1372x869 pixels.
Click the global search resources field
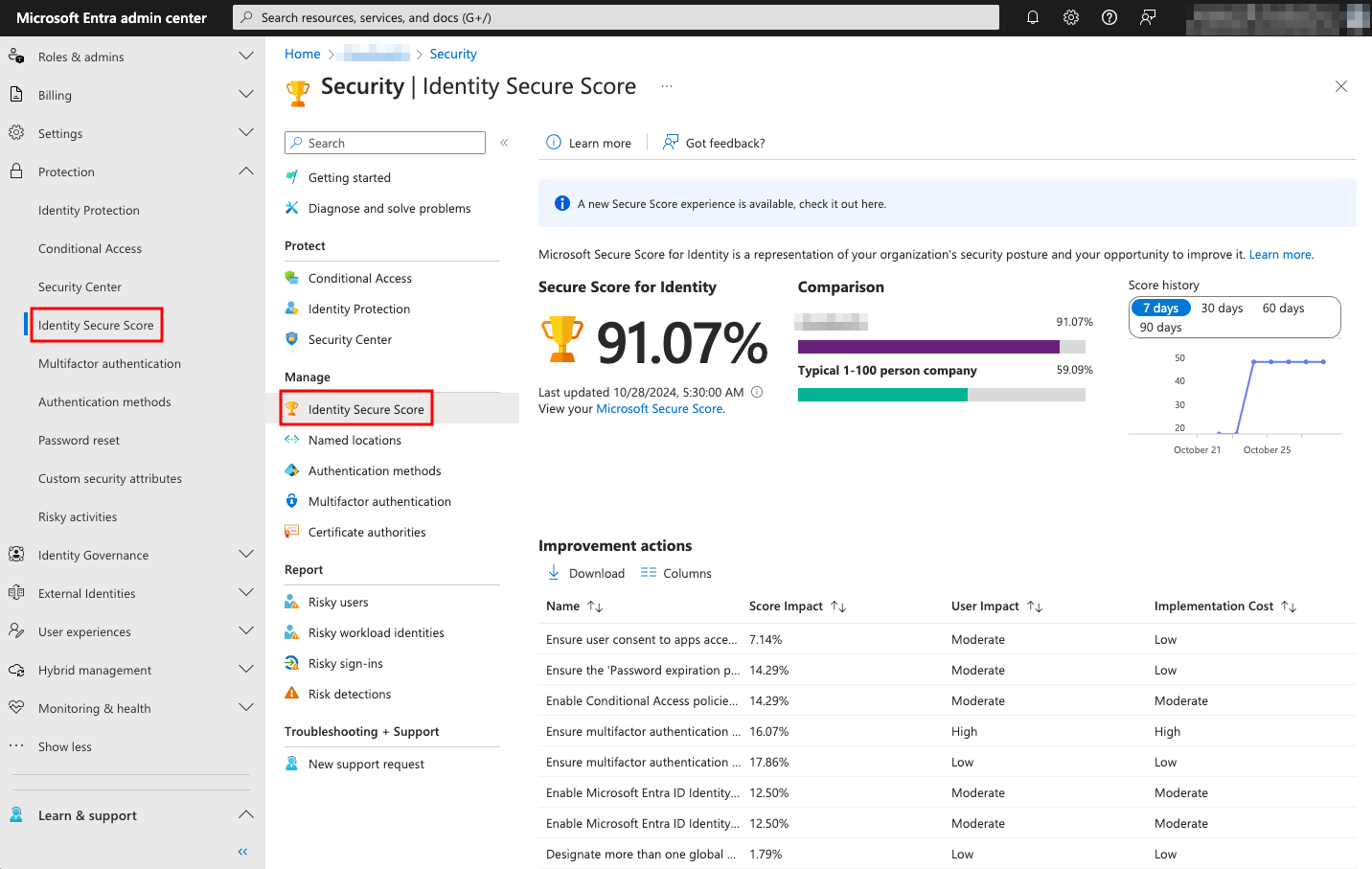[x=616, y=17]
